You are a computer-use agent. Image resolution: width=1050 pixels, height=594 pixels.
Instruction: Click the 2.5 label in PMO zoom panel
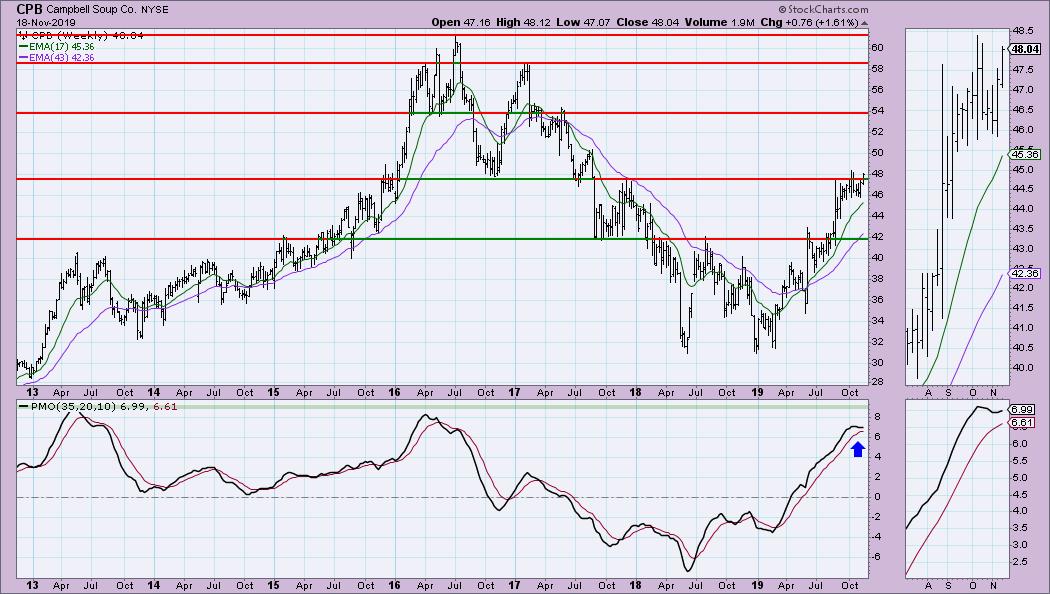tap(1019, 561)
